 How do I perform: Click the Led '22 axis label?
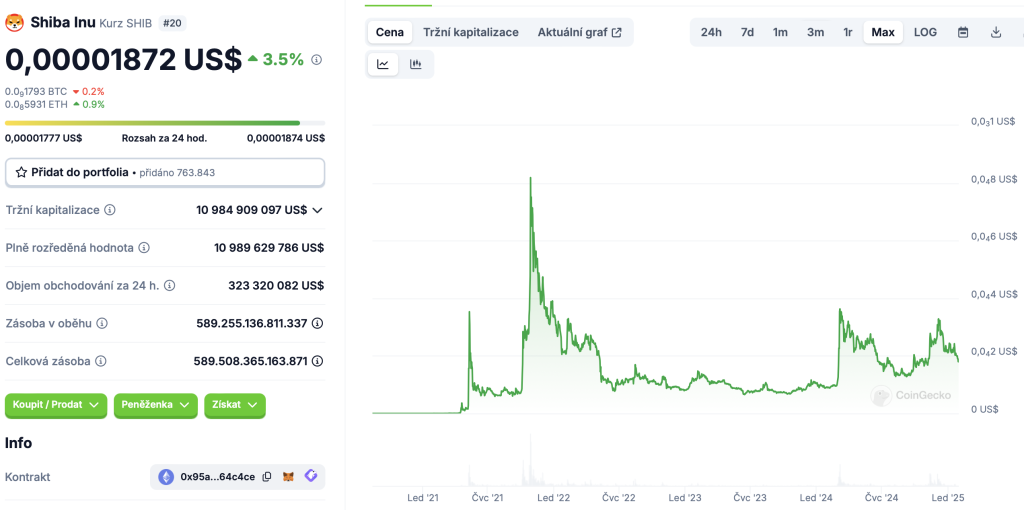click(x=554, y=498)
